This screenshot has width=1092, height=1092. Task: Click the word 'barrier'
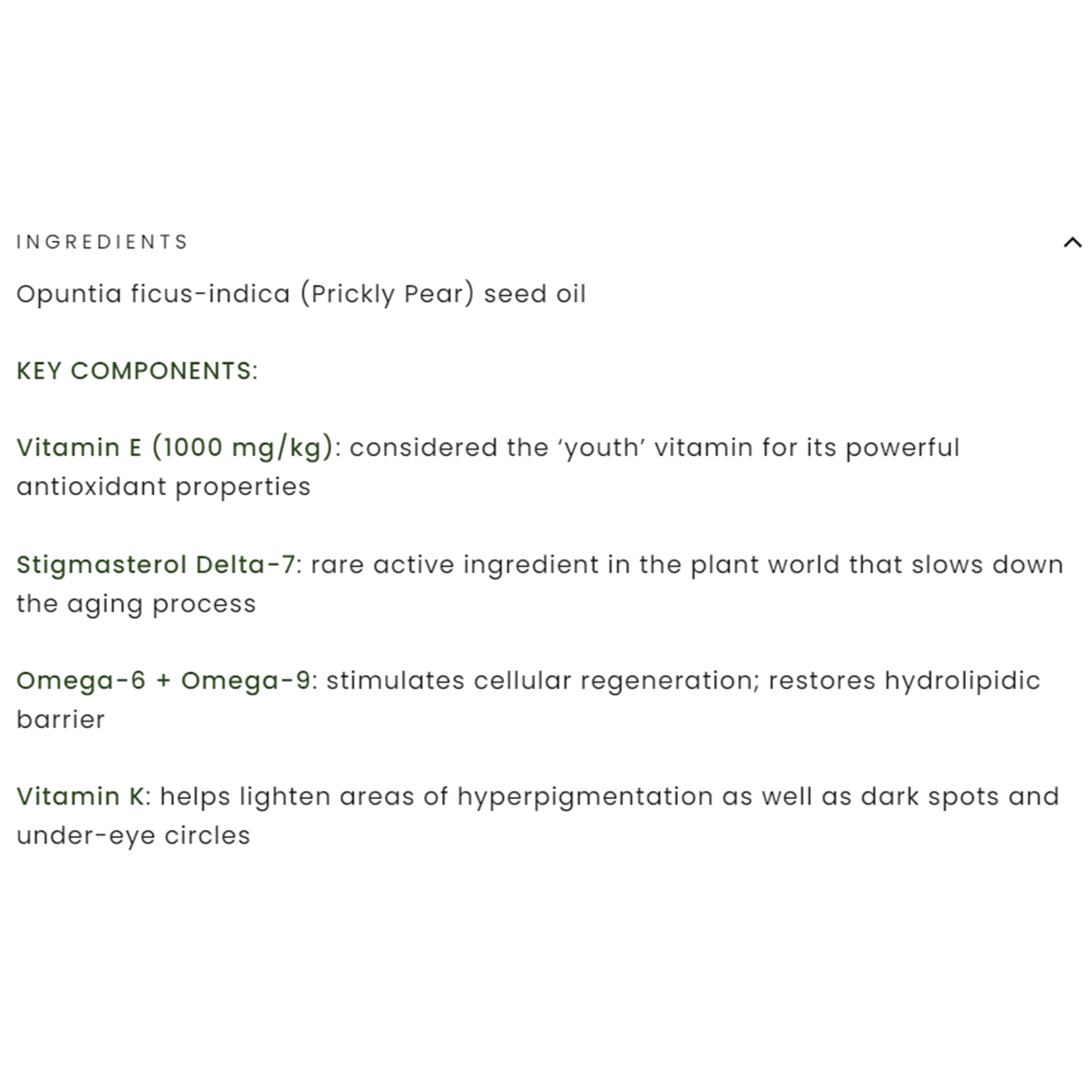click(x=60, y=720)
